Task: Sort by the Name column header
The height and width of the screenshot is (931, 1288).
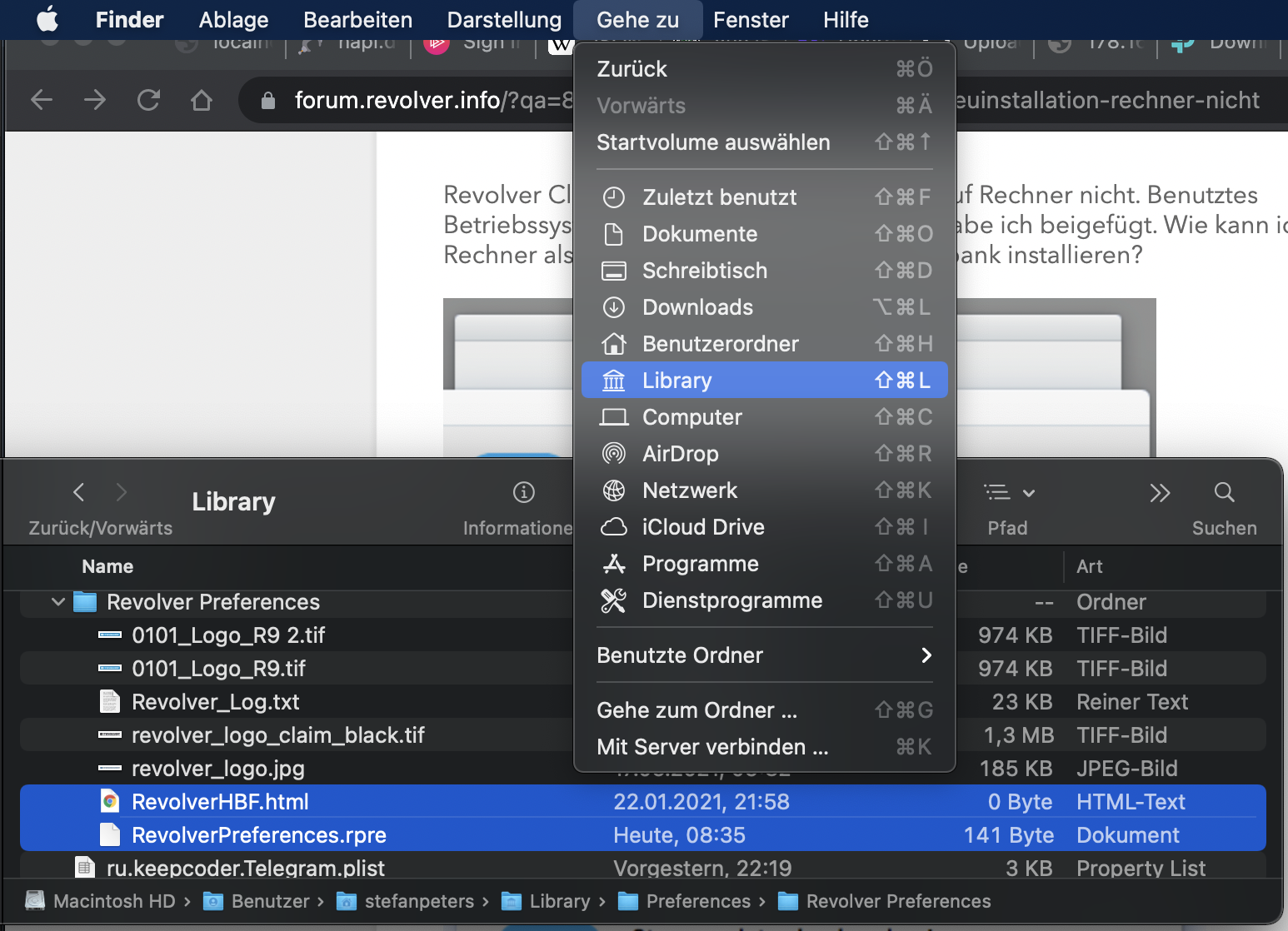Action: pos(107,567)
